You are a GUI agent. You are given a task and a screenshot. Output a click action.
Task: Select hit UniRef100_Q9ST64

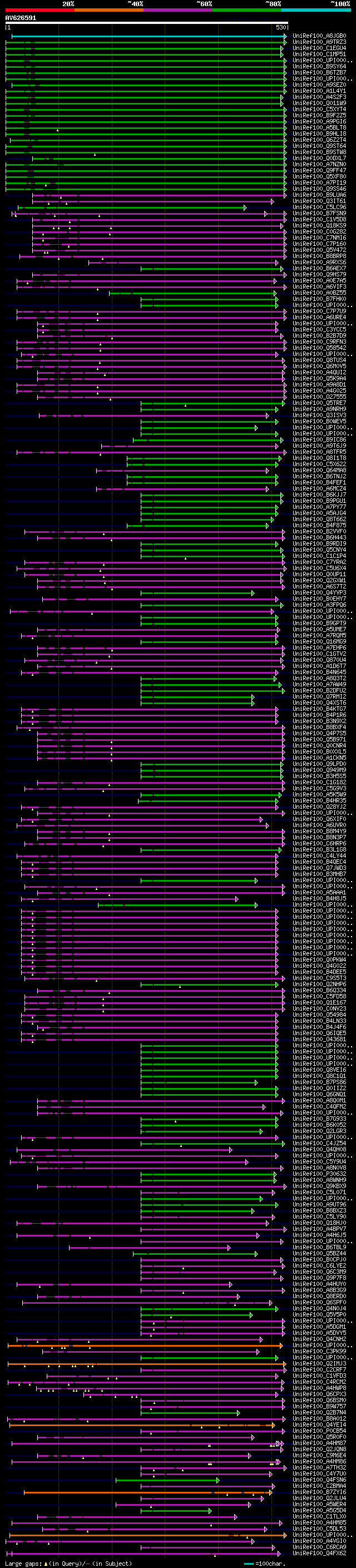(319, 146)
